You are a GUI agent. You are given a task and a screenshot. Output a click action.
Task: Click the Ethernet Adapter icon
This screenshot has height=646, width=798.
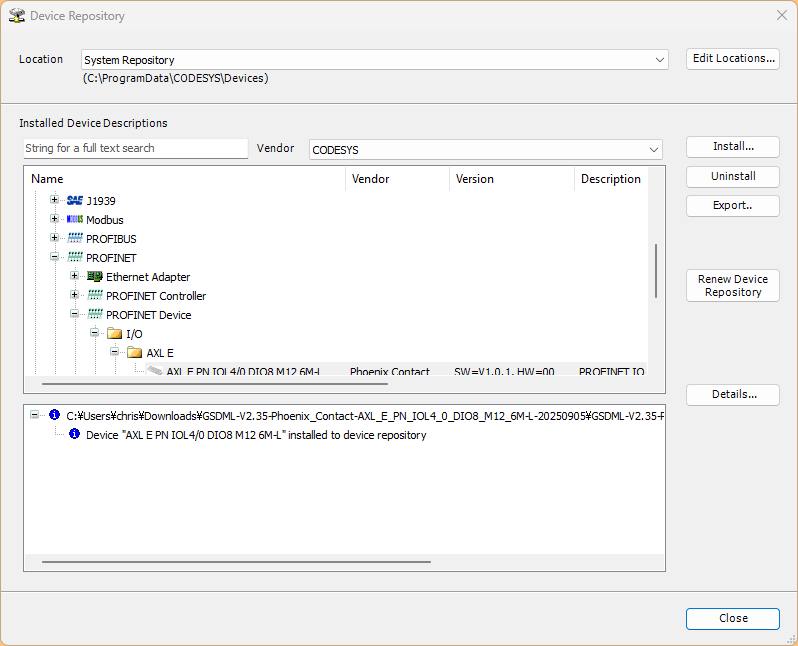click(94, 277)
